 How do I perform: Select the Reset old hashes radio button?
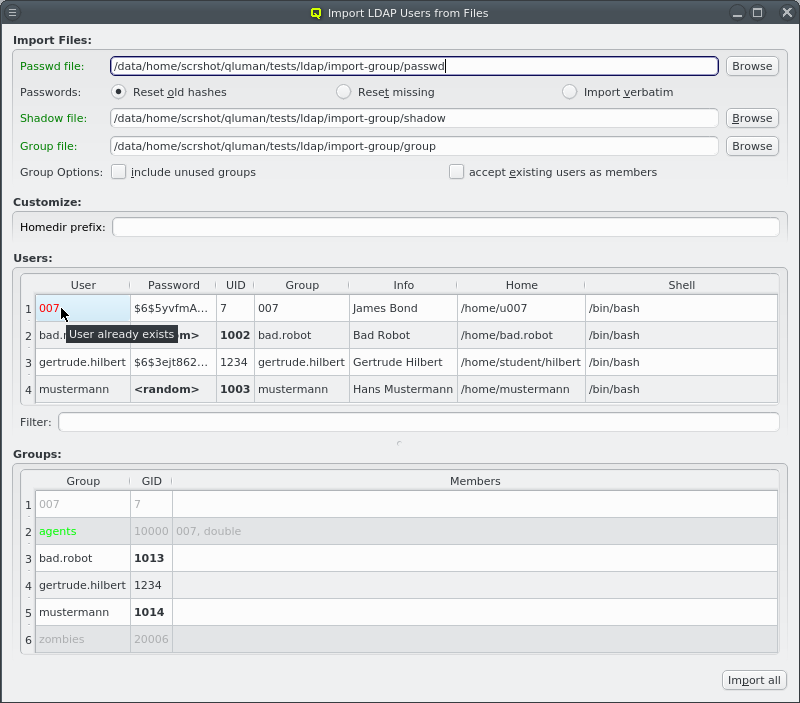119,92
